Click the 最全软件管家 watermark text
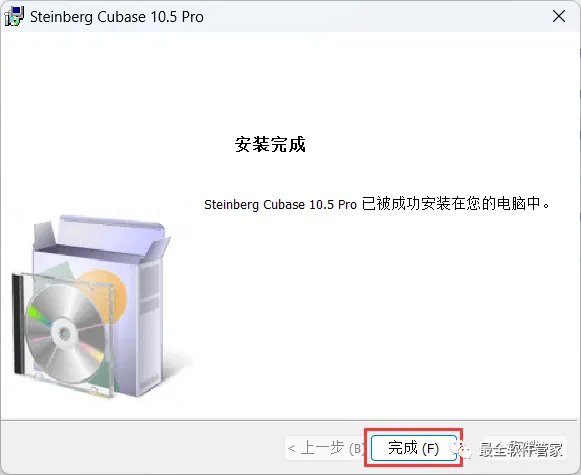Viewport: 581px width, 475px height. (x=521, y=449)
